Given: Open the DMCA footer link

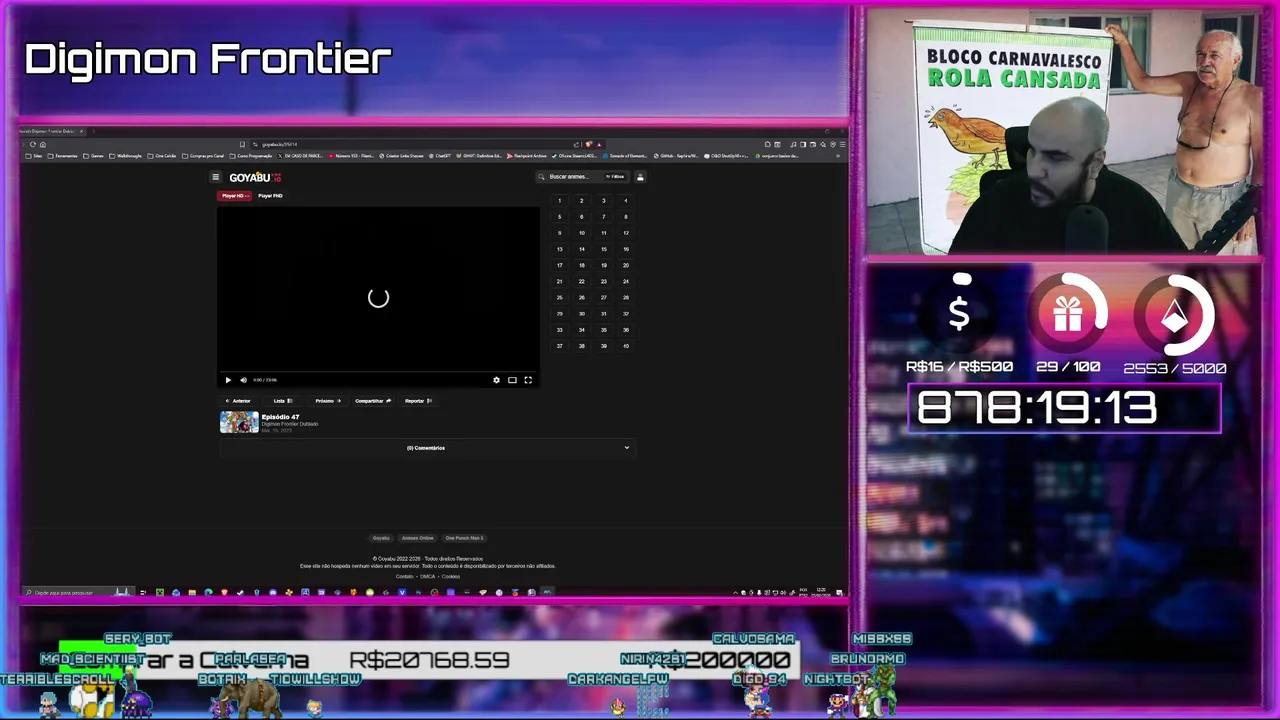Looking at the screenshot, I should tap(428, 576).
